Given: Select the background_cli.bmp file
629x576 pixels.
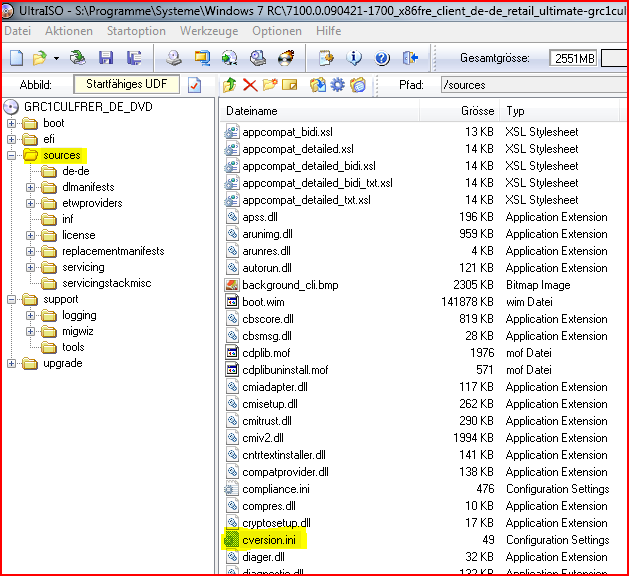Looking at the screenshot, I should [290, 285].
